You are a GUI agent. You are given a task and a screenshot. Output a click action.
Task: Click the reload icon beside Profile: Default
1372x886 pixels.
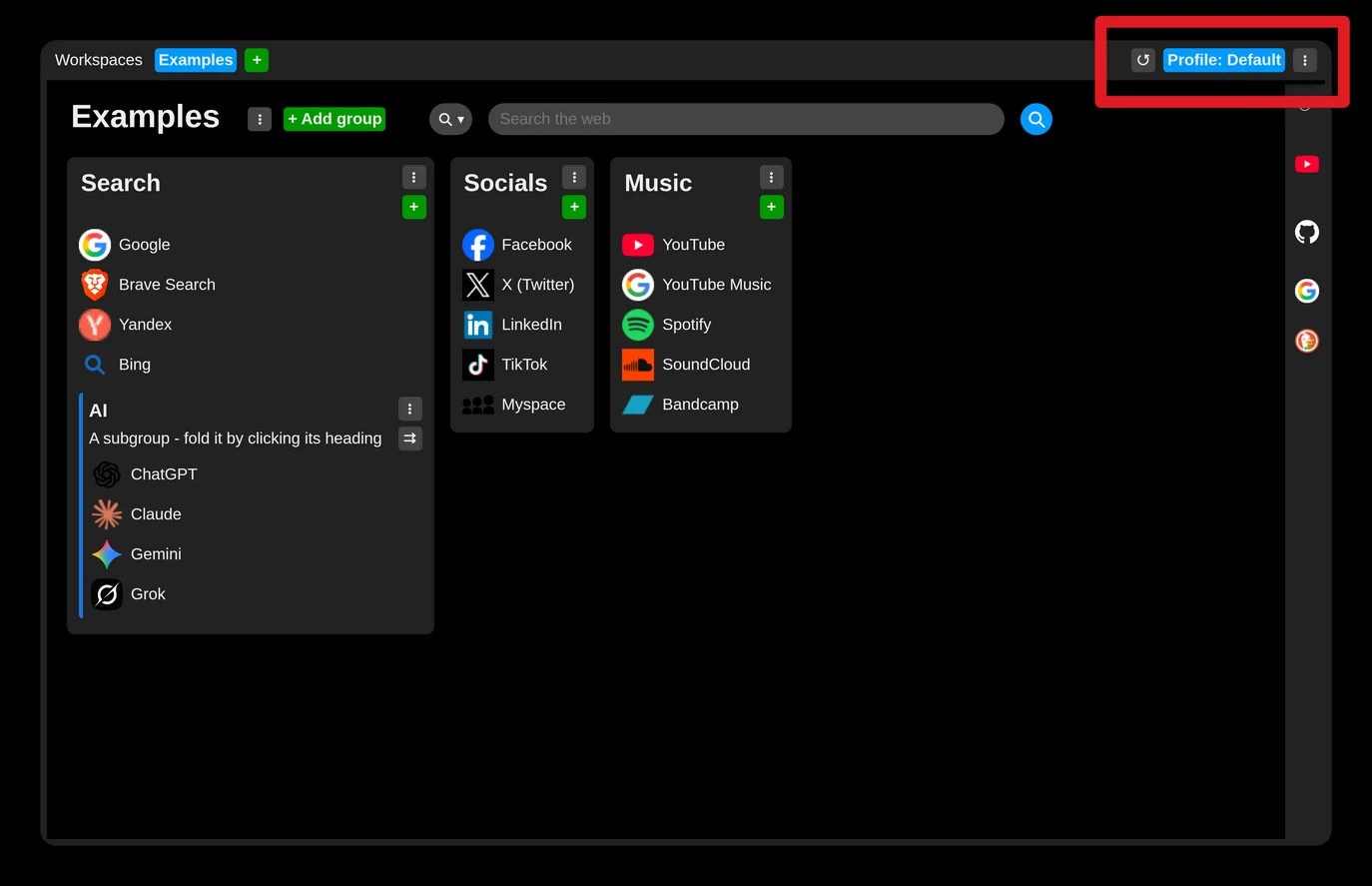click(1143, 60)
